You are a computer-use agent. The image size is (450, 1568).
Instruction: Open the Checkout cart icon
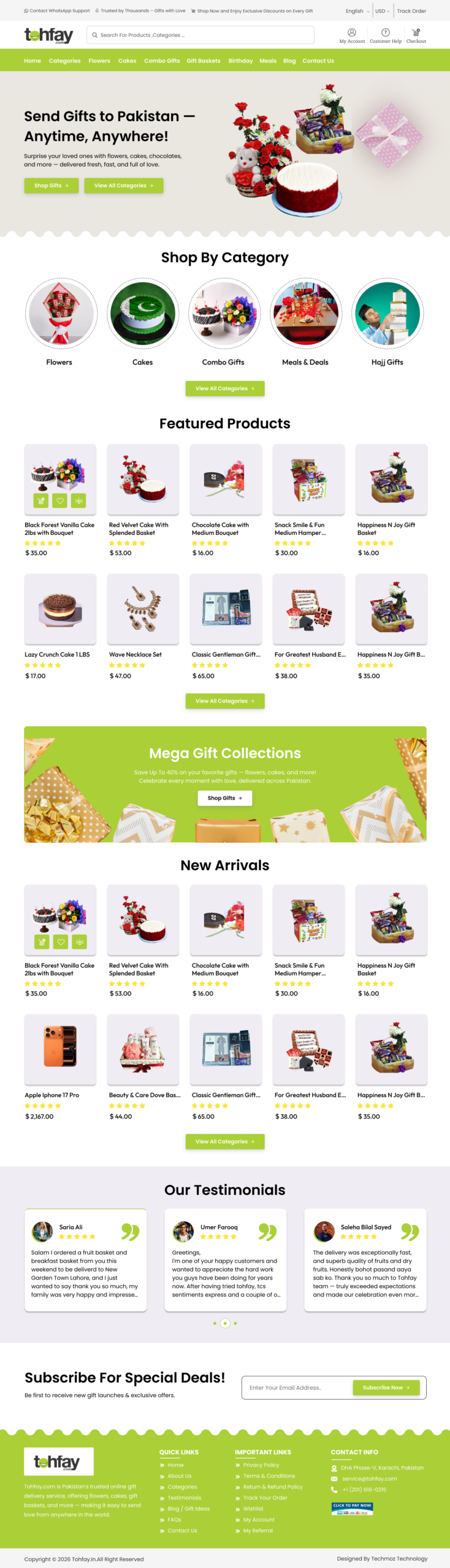click(x=416, y=32)
